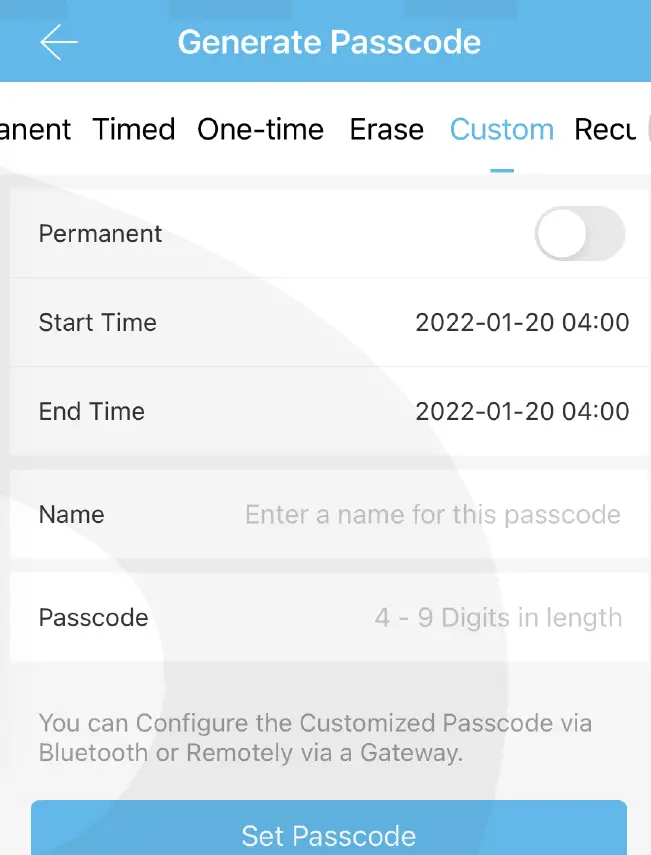Go back using the arrow icon
The height and width of the screenshot is (855, 651).
(x=58, y=42)
